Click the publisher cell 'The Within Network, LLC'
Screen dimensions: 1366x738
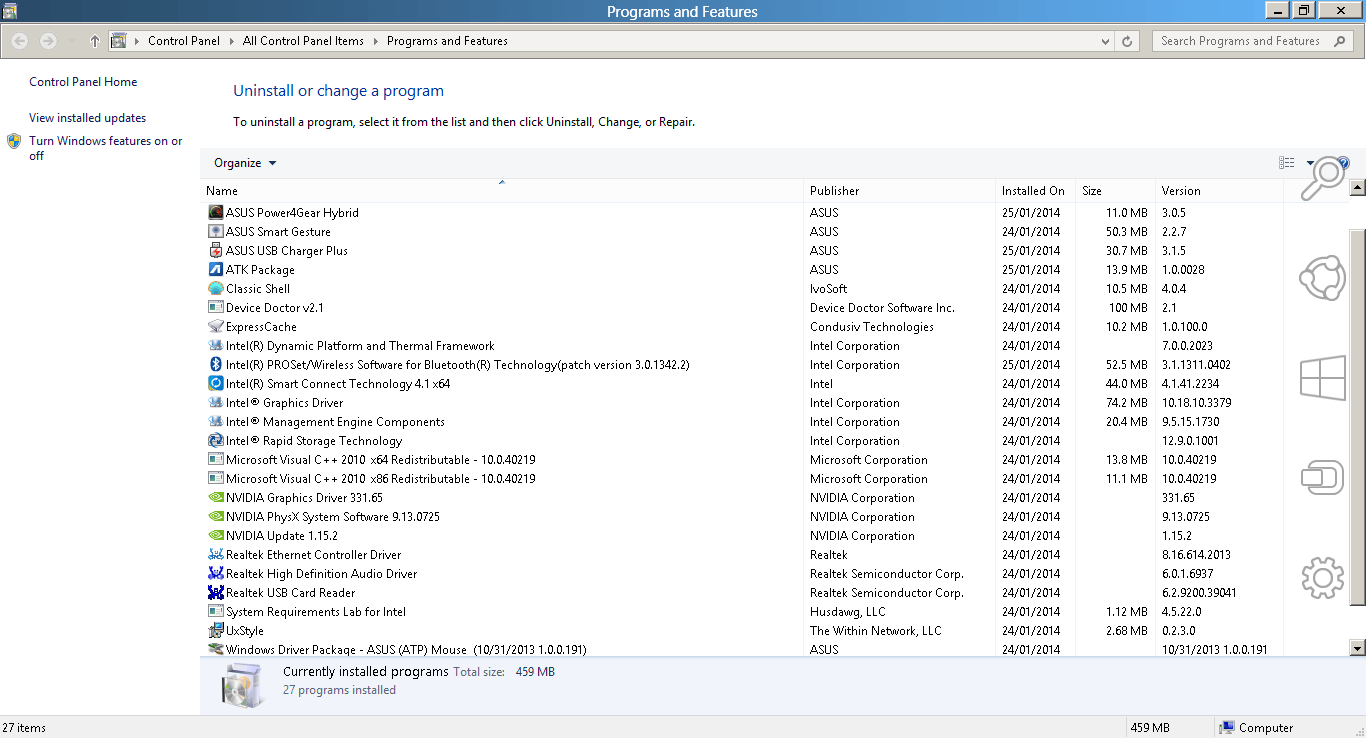[x=876, y=631]
